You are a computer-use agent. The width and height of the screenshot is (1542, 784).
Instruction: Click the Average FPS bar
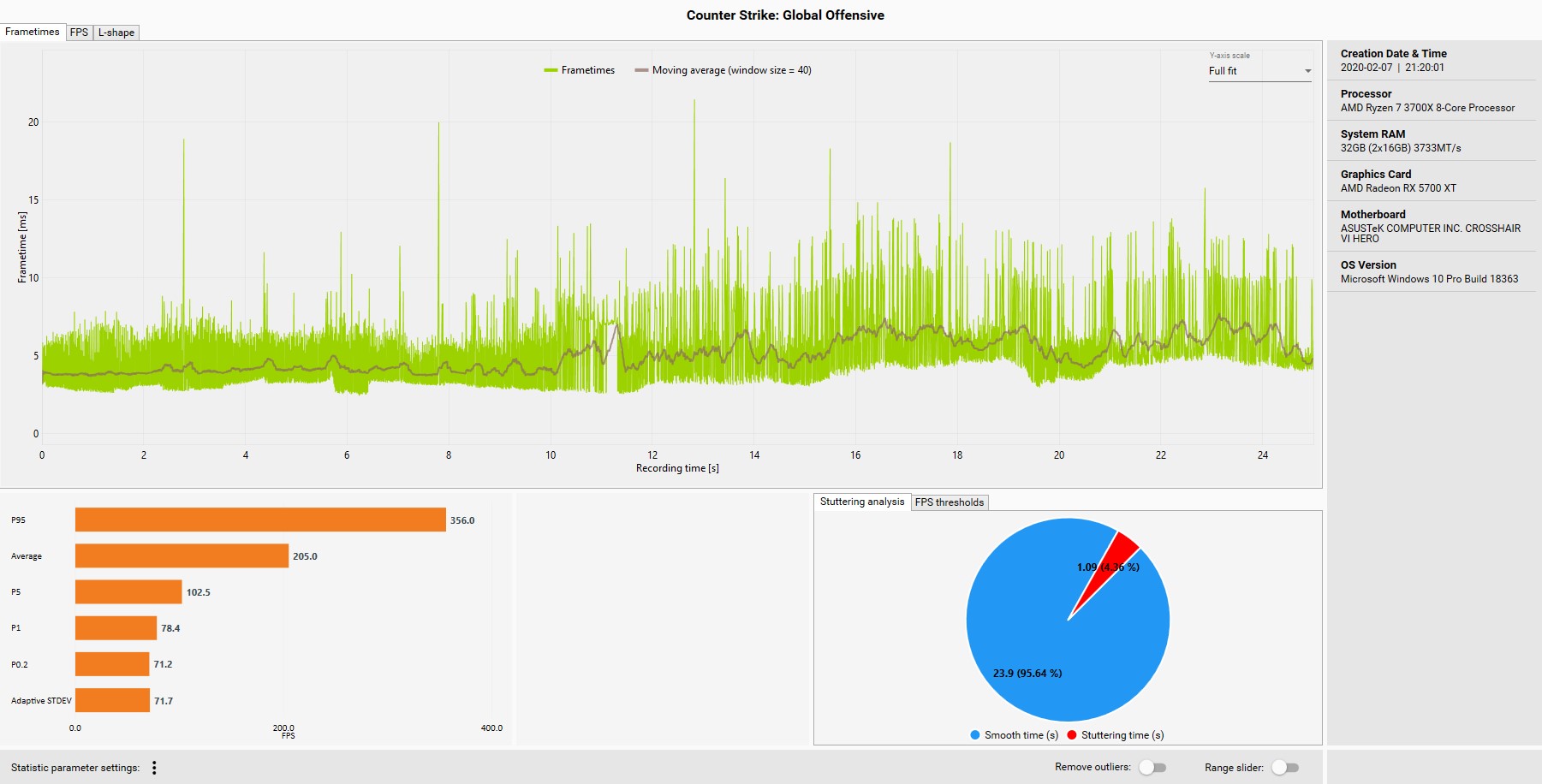(x=182, y=555)
